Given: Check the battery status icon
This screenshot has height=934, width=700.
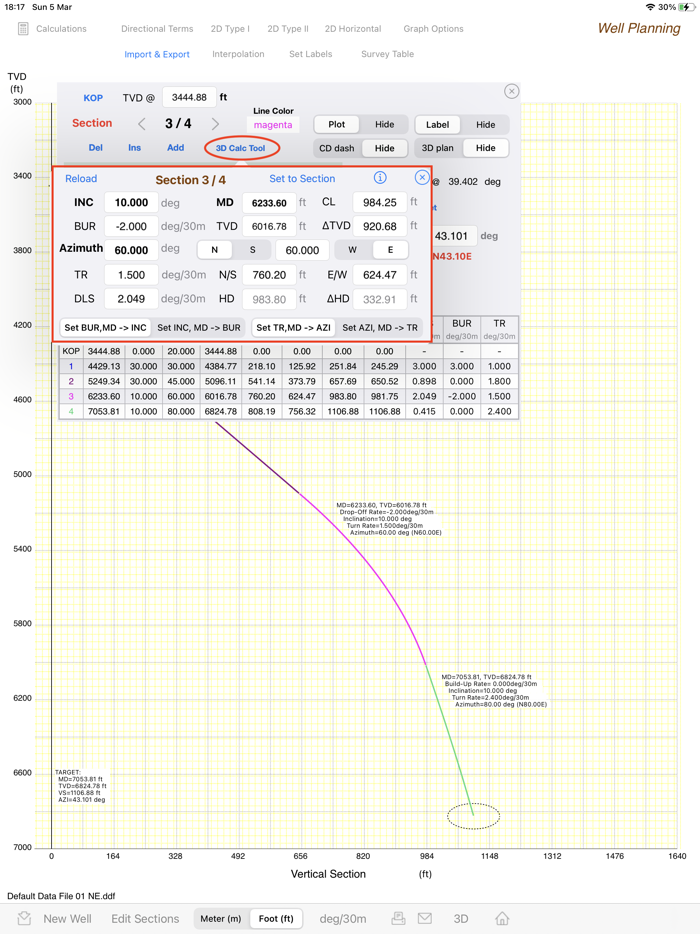Looking at the screenshot, I should [x=686, y=7].
